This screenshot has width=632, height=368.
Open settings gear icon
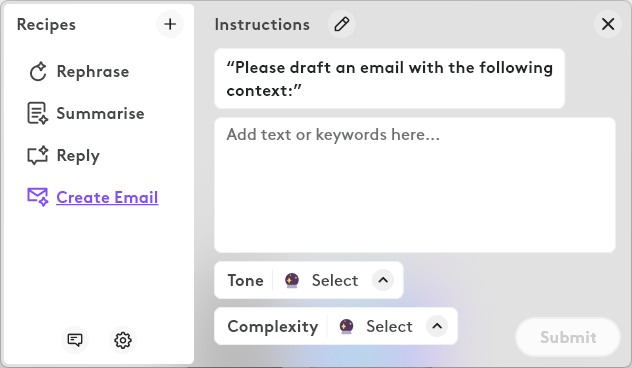tap(123, 340)
